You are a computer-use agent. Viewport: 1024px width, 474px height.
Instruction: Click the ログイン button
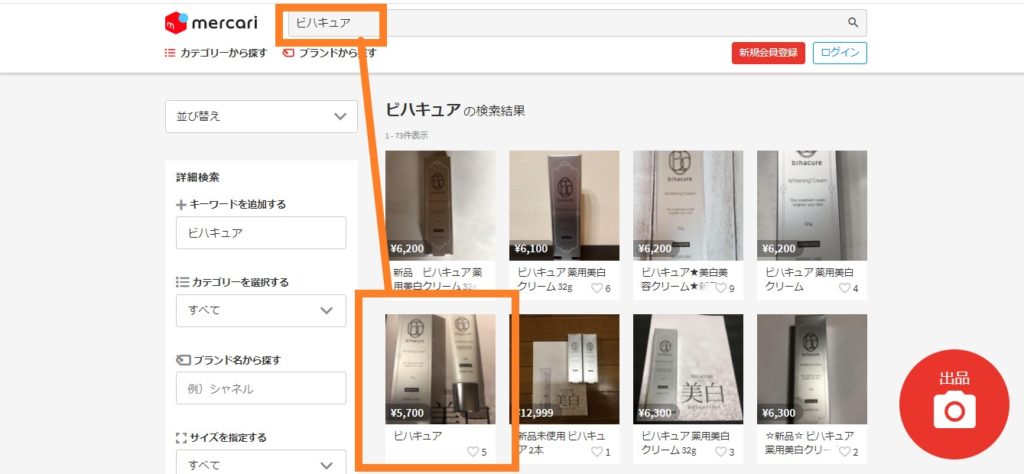coord(840,53)
